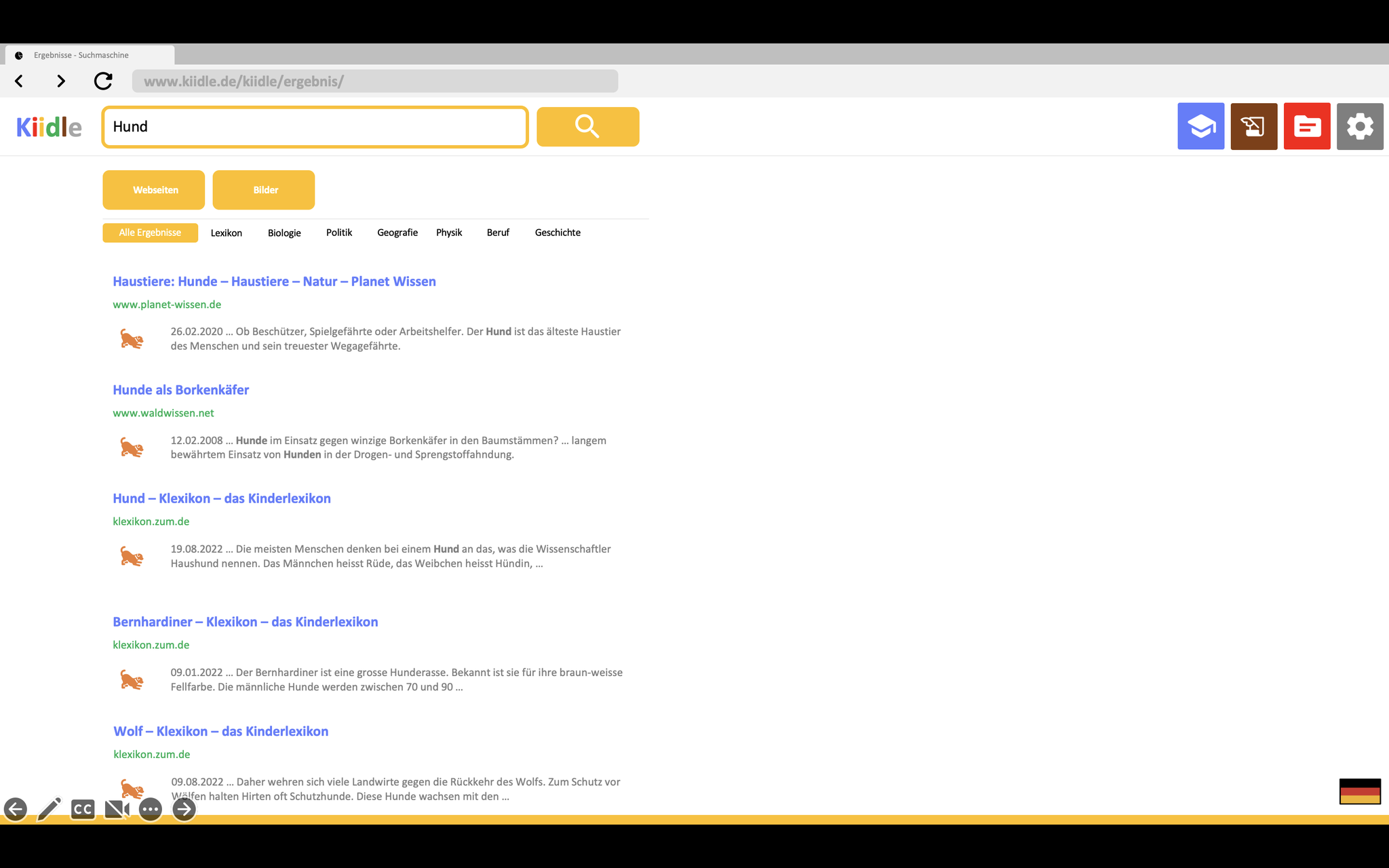
Task: Filter results by Physik
Action: [449, 233]
